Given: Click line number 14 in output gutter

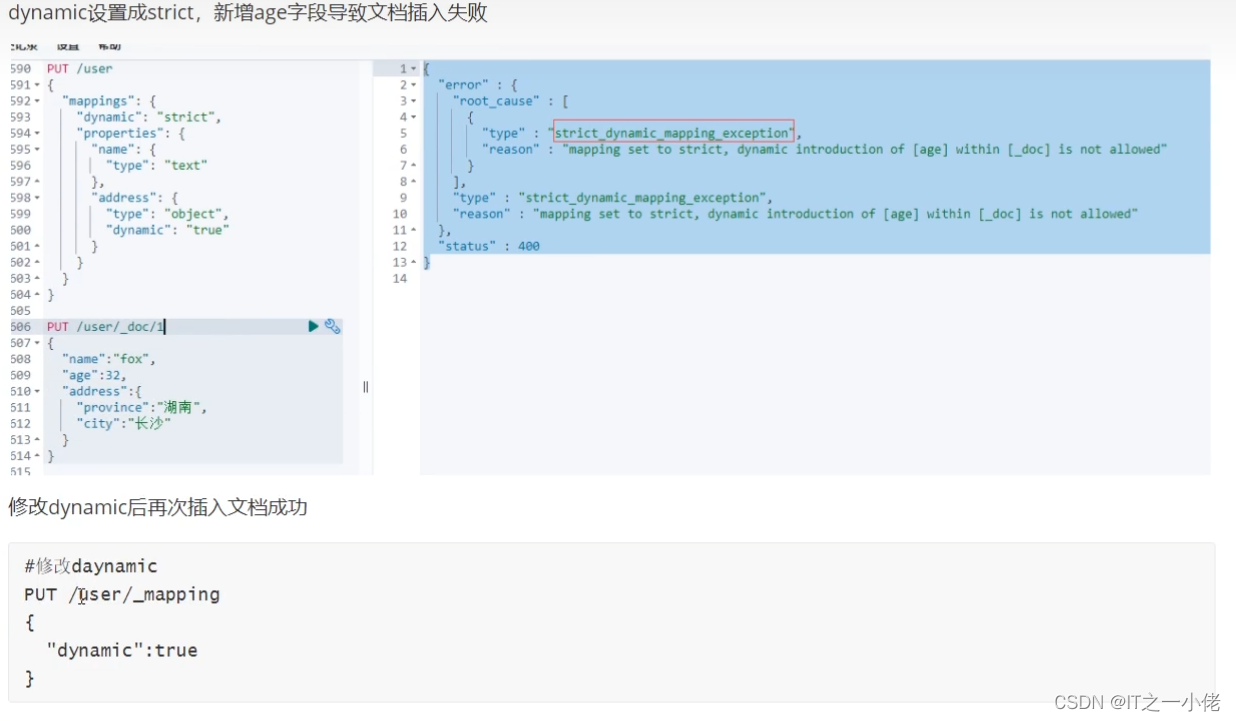Looking at the screenshot, I should 400,278.
